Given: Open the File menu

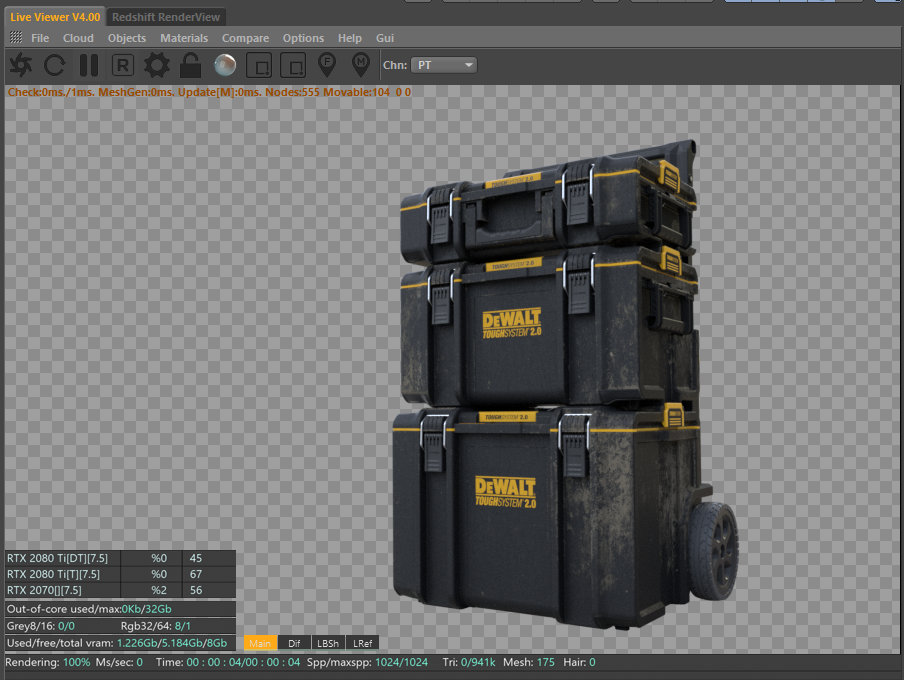Looking at the screenshot, I should [x=40, y=38].
